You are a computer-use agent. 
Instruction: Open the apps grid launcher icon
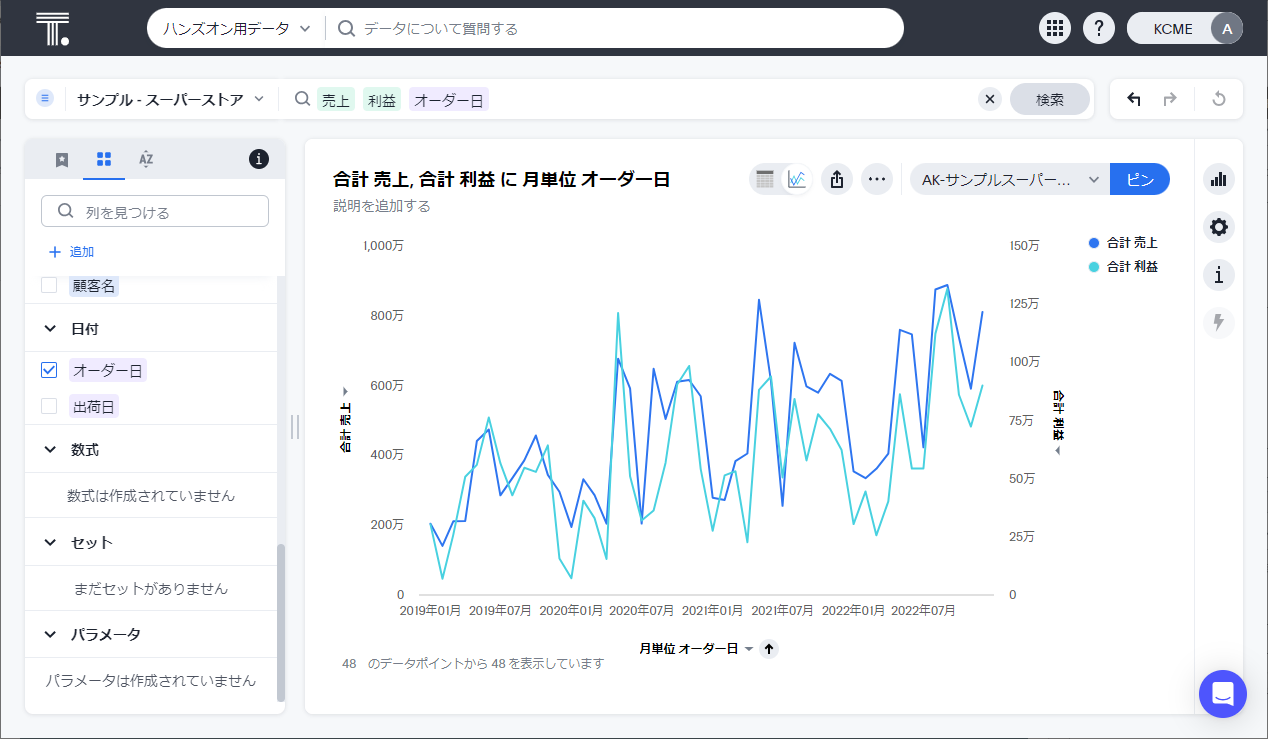point(1053,28)
